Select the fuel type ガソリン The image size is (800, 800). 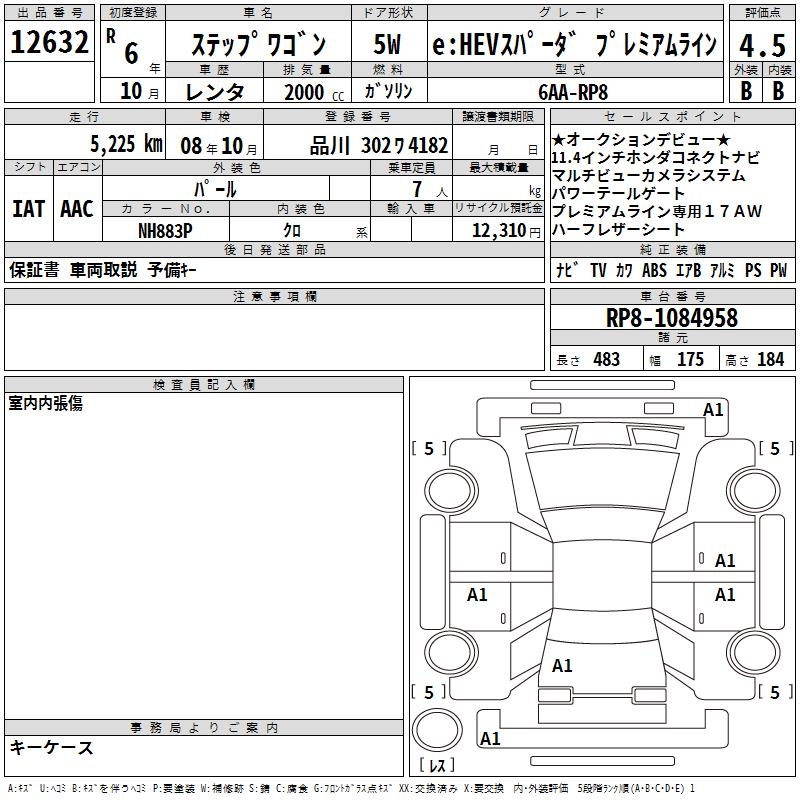pyautogui.click(x=388, y=91)
